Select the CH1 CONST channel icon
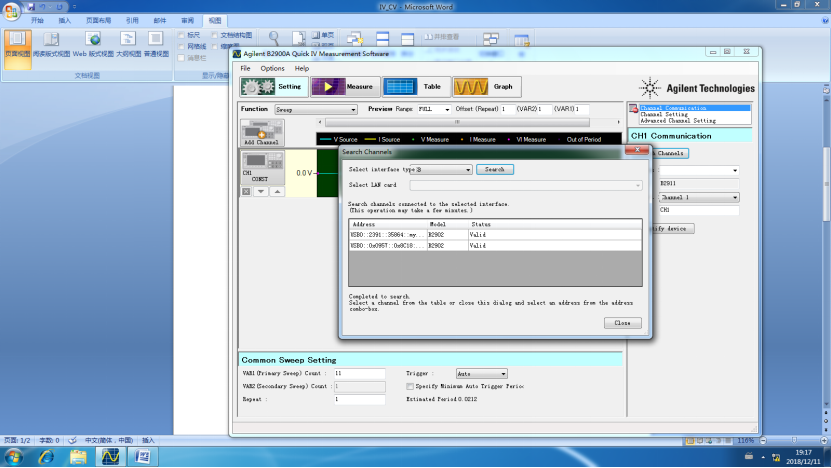 [x=262, y=167]
